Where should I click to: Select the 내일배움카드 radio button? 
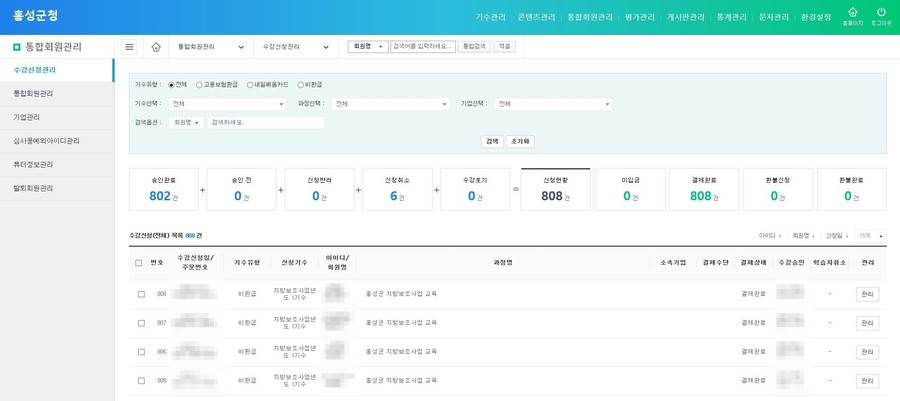pos(250,85)
